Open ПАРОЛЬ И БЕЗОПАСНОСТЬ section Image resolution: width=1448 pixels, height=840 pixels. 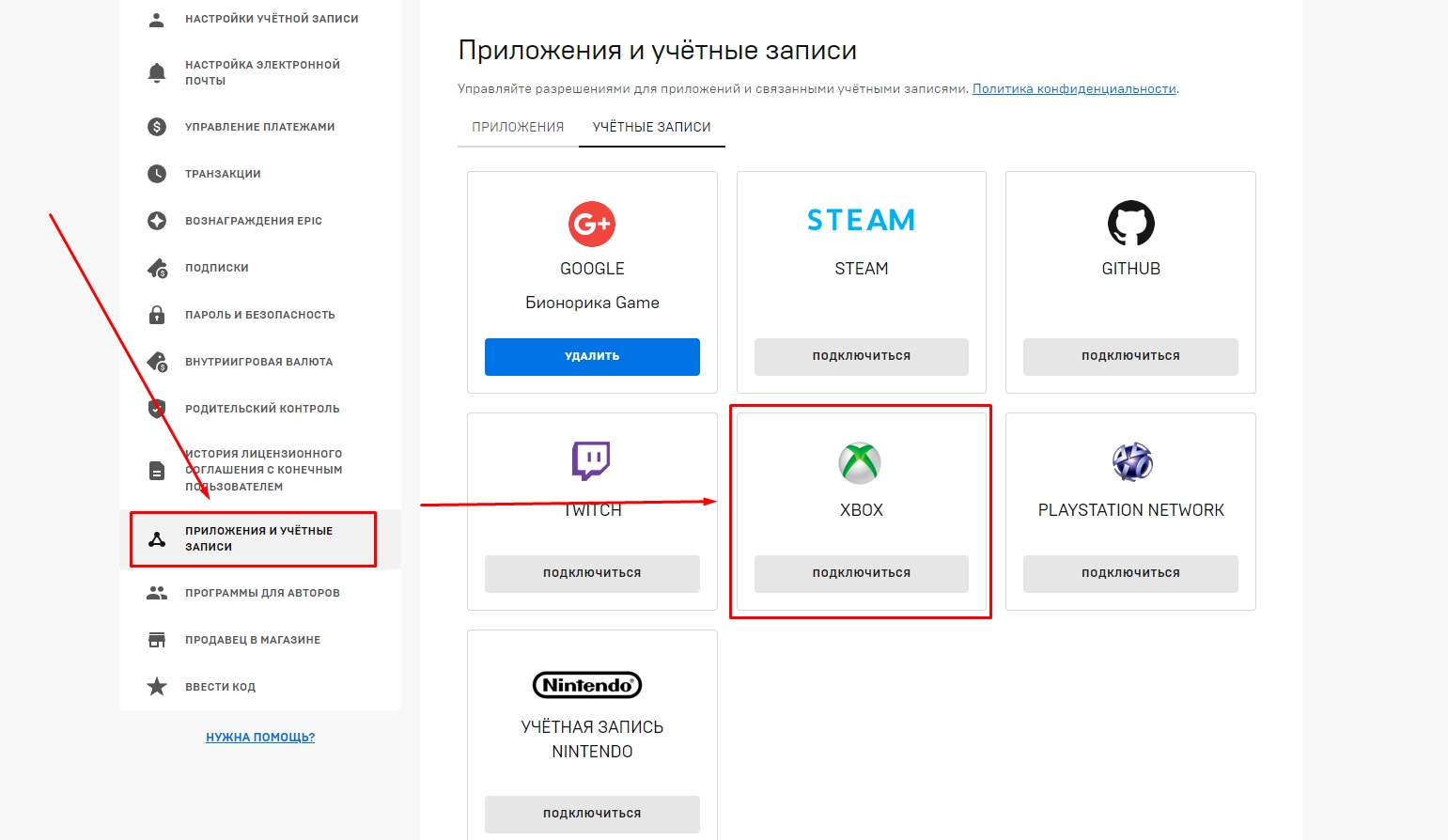[260, 315]
